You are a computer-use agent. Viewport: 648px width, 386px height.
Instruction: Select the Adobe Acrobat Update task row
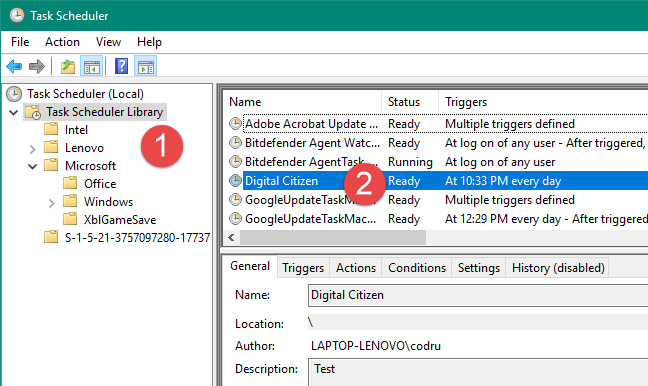(438, 124)
